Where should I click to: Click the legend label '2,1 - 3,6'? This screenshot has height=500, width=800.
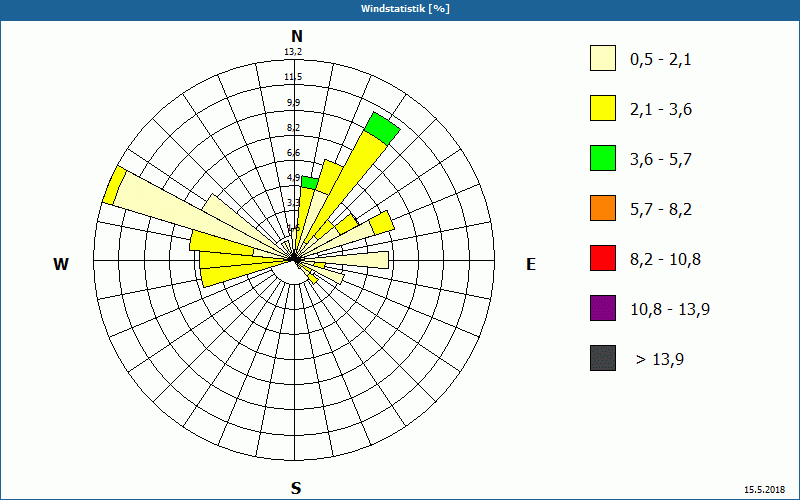point(661,110)
